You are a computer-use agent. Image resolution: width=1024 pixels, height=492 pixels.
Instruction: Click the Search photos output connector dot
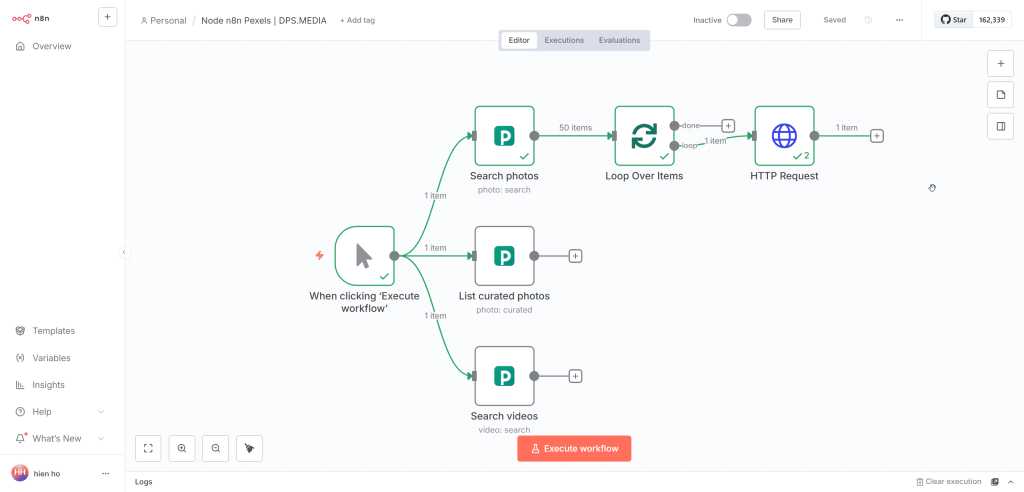[534, 136]
